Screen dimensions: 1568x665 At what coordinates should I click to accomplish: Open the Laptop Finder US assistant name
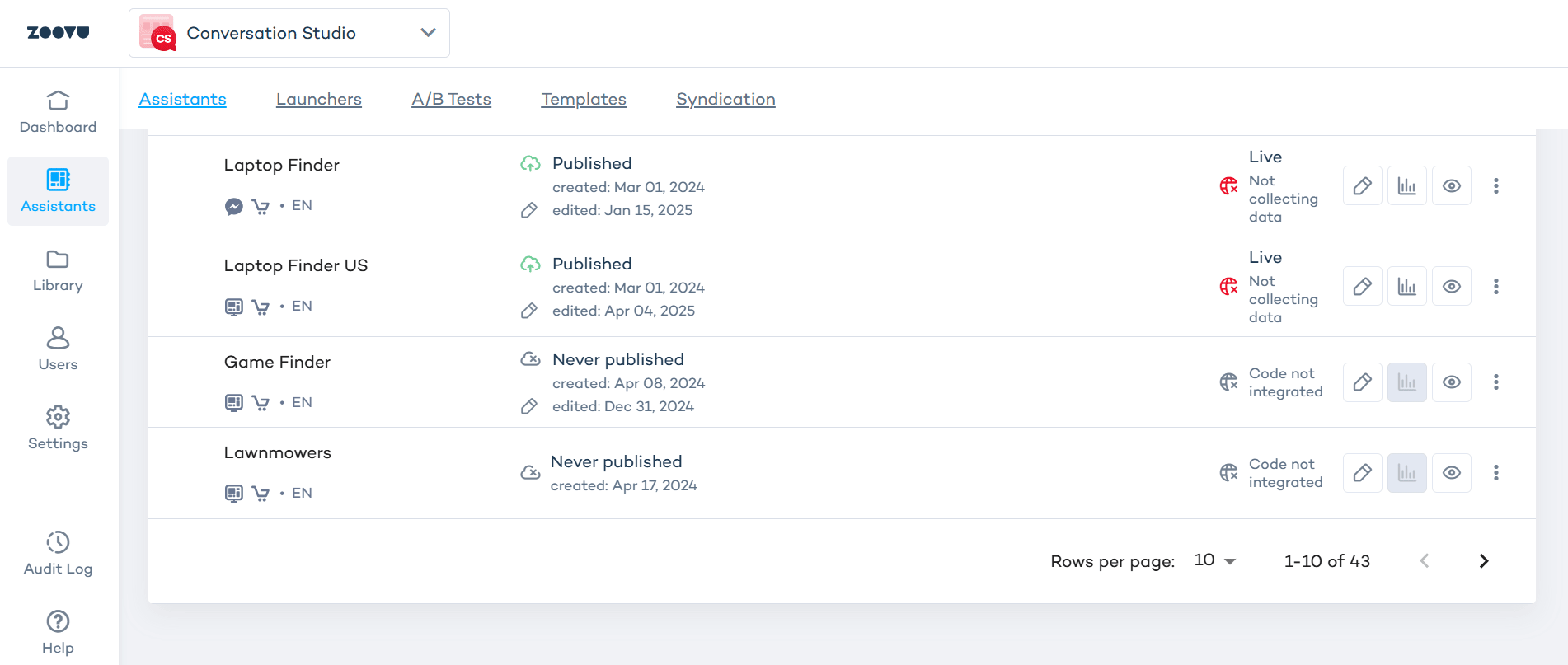[296, 265]
